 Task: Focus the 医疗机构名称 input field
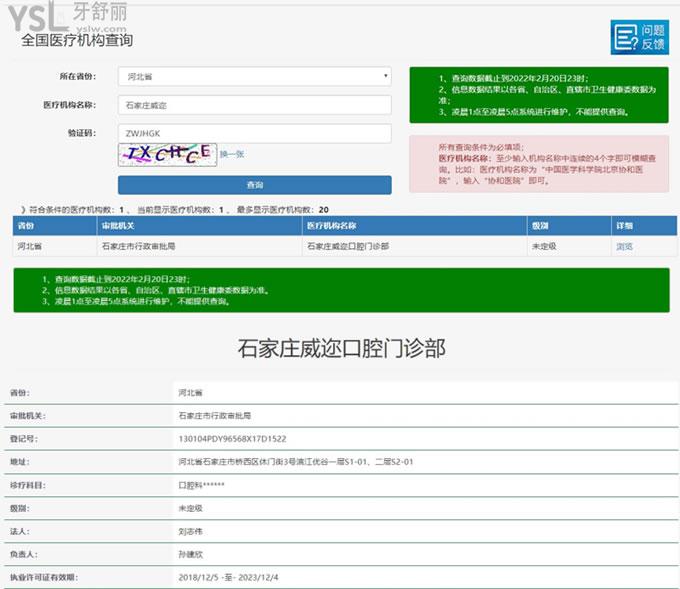pos(255,105)
